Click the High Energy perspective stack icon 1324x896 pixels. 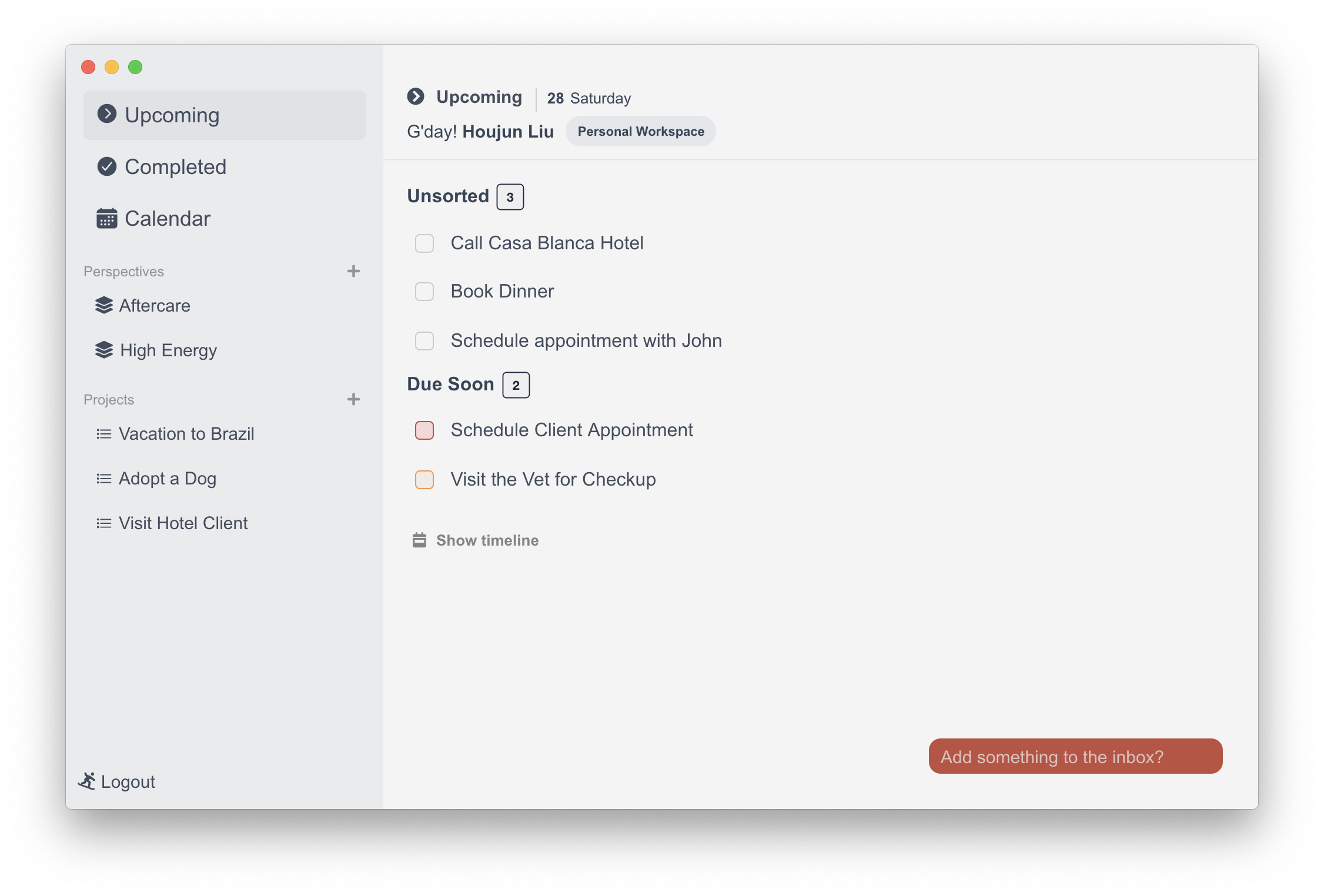104,349
